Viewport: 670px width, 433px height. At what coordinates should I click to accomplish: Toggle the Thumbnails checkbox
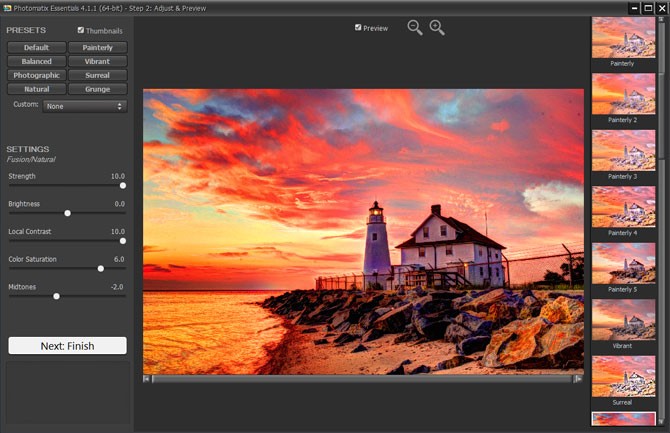[82, 31]
